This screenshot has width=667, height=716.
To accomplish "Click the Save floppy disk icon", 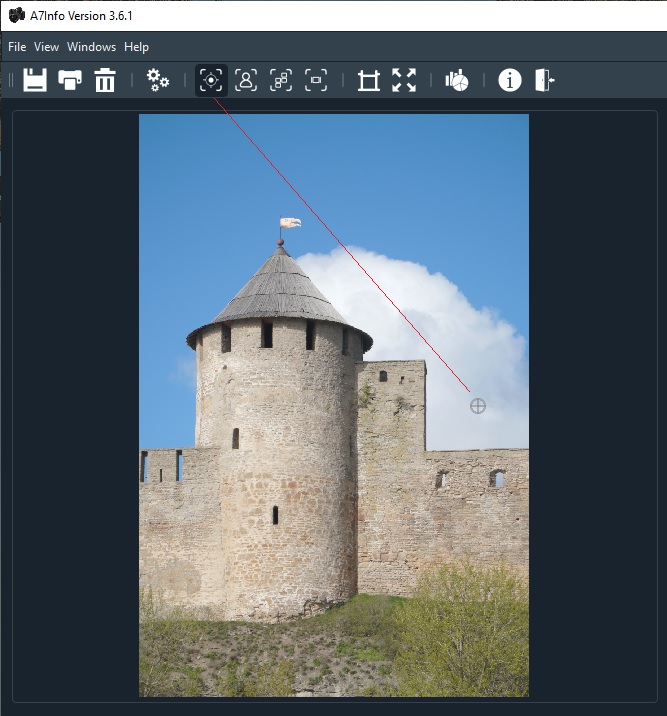I will click(x=35, y=81).
